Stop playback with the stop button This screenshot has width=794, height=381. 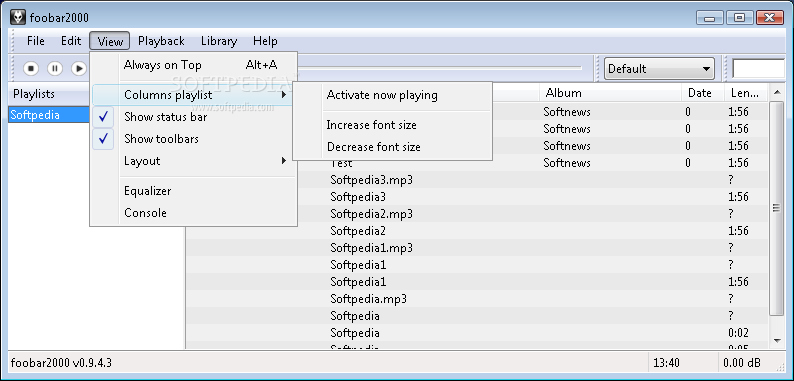[x=31, y=68]
